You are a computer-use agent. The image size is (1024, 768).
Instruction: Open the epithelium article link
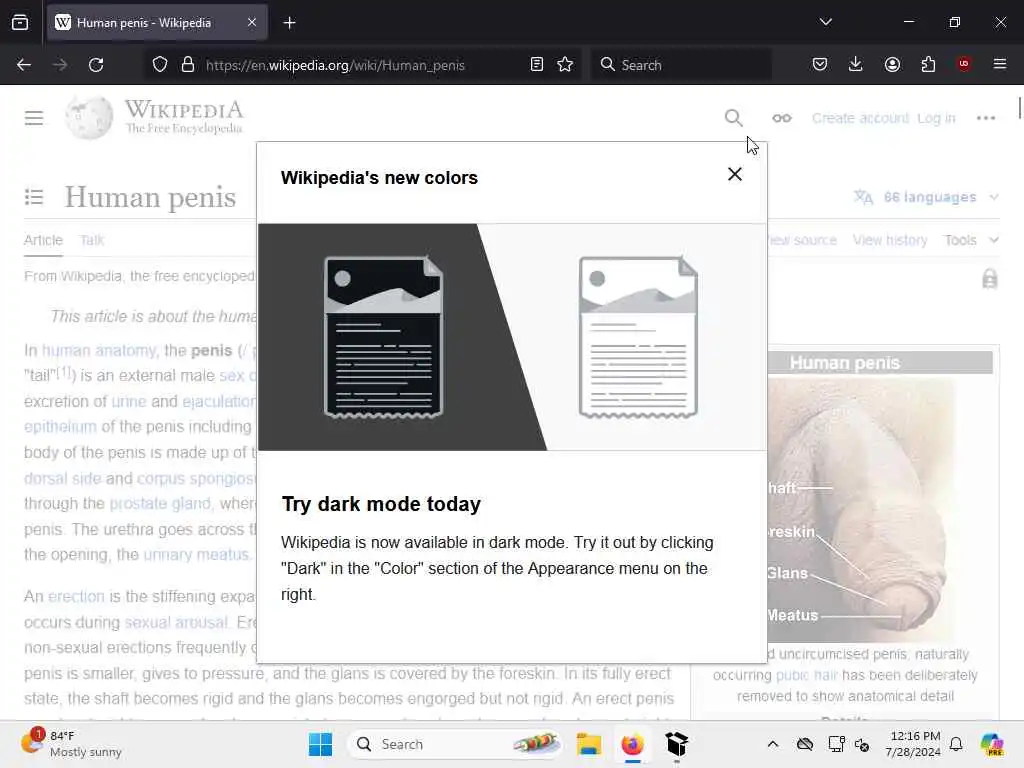[60, 426]
